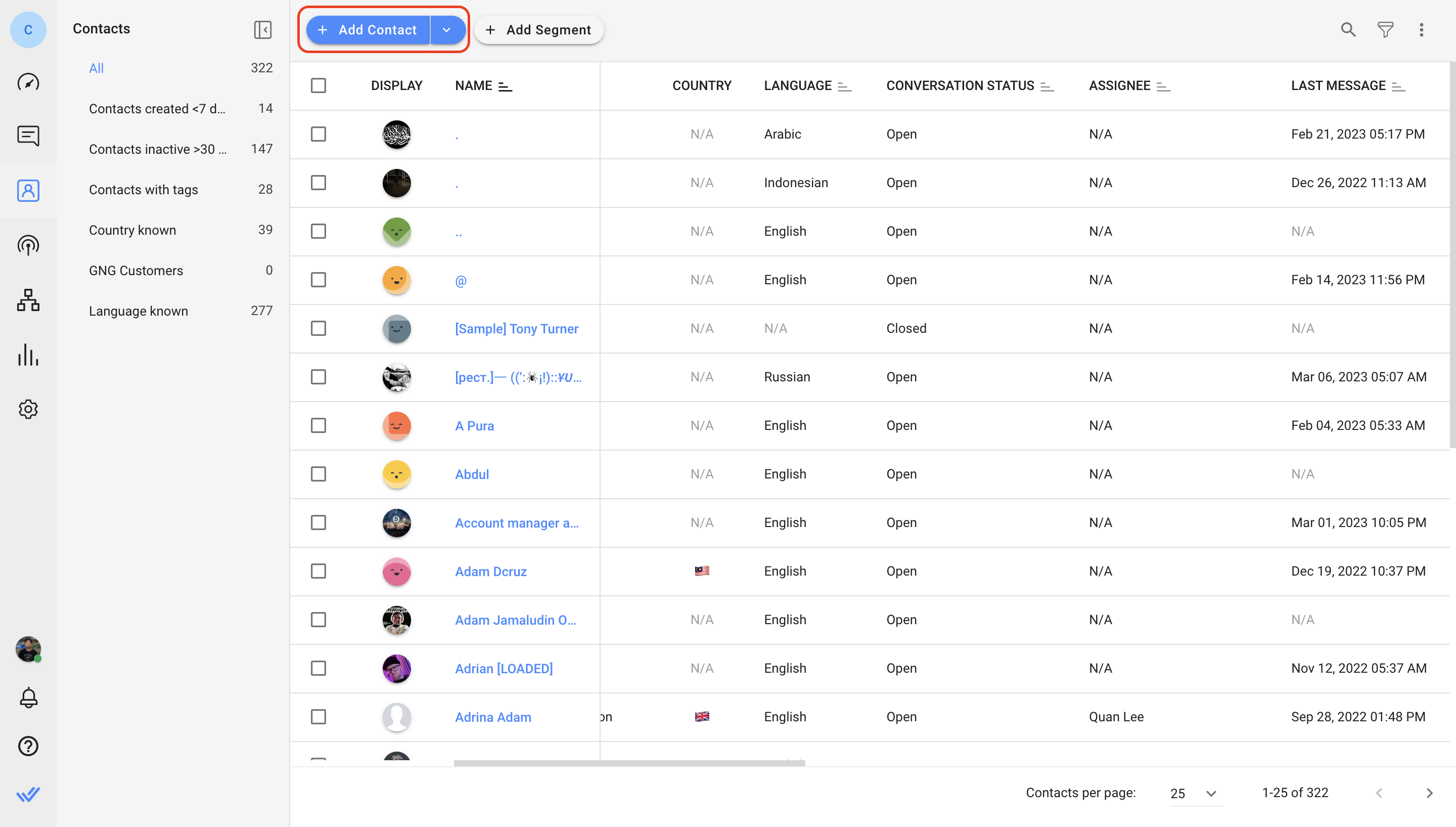The width and height of the screenshot is (1456, 827).
Task: Sort by Language column sort icon
Action: tap(845, 86)
